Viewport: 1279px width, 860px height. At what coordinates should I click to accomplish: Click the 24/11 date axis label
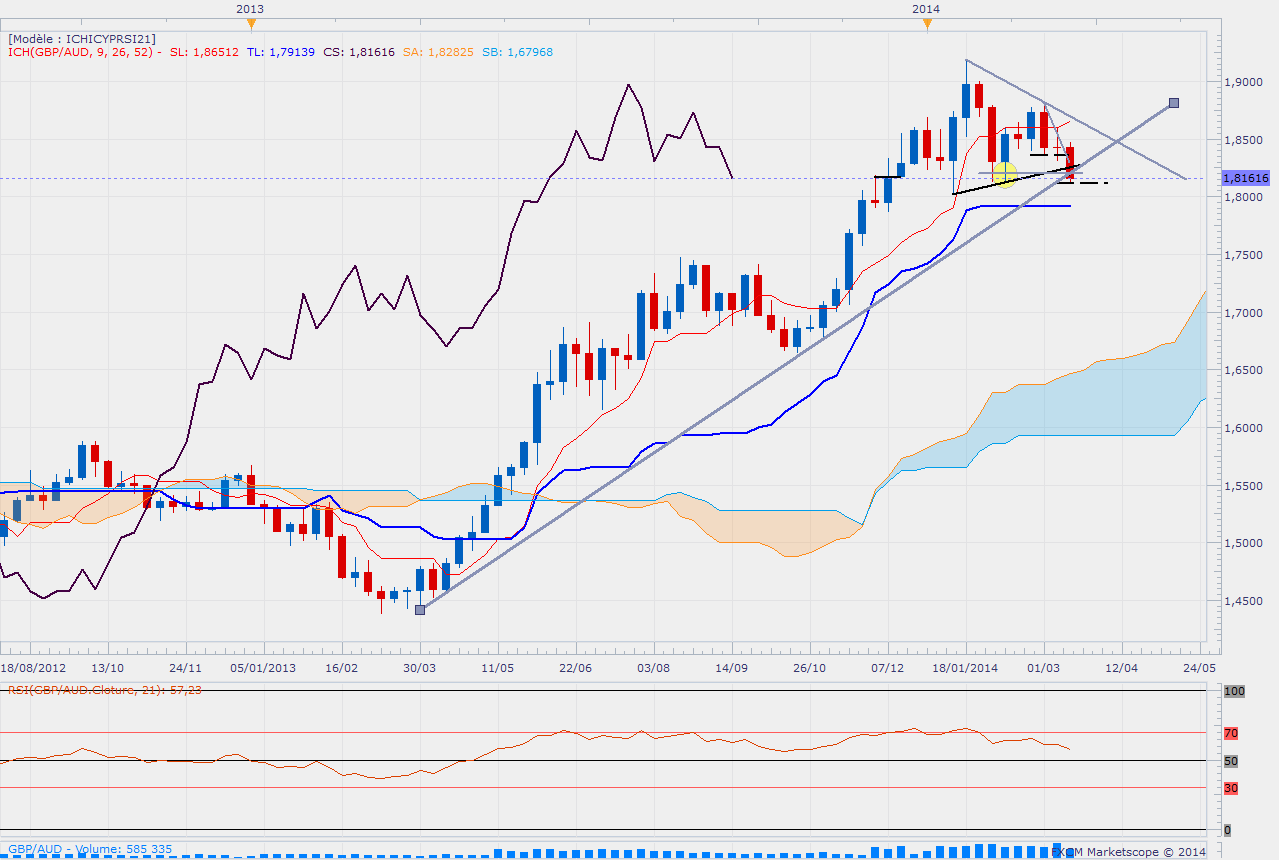pyautogui.click(x=186, y=666)
